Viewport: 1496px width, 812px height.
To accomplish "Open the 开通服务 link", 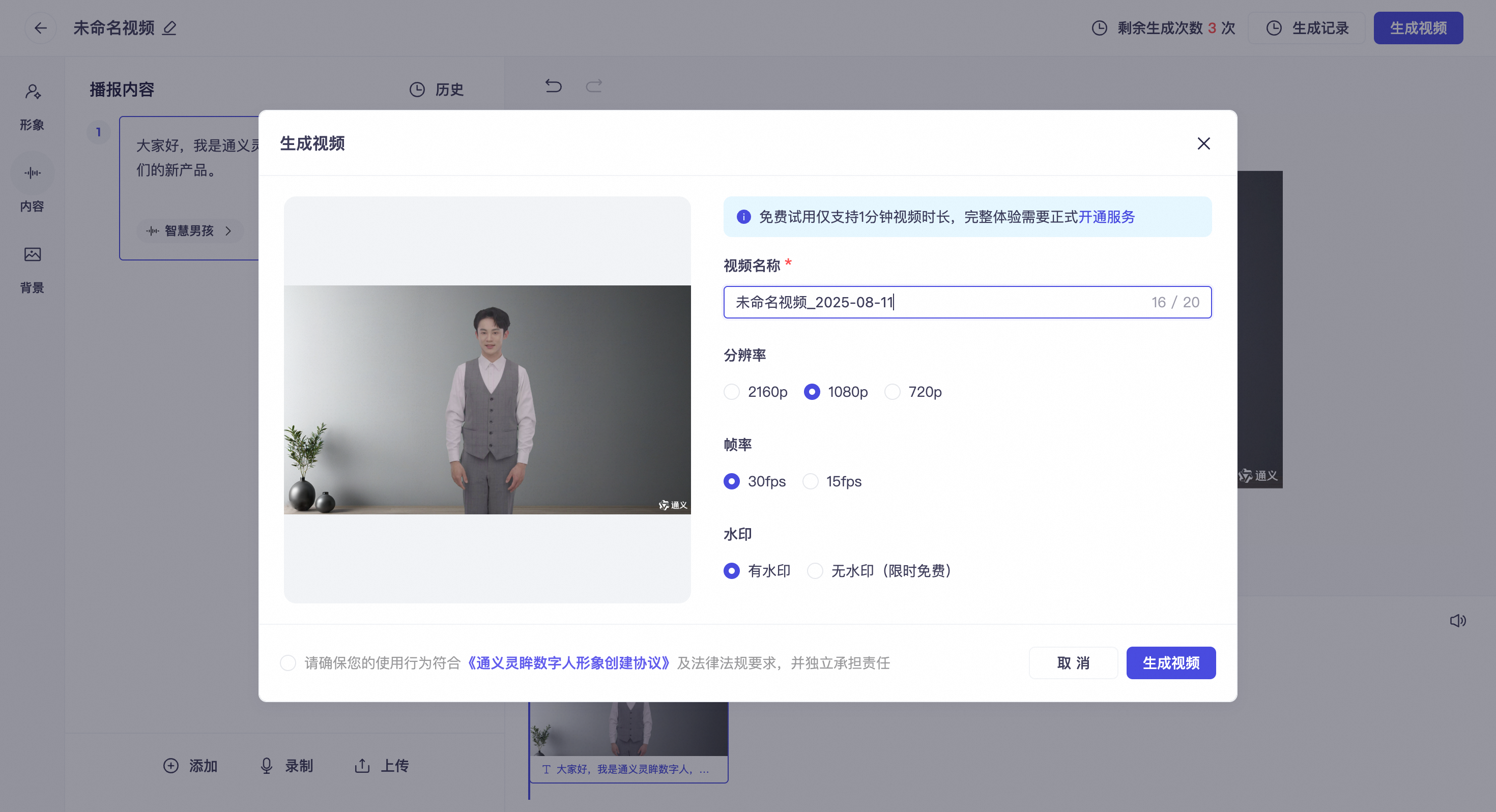I will click(1106, 217).
